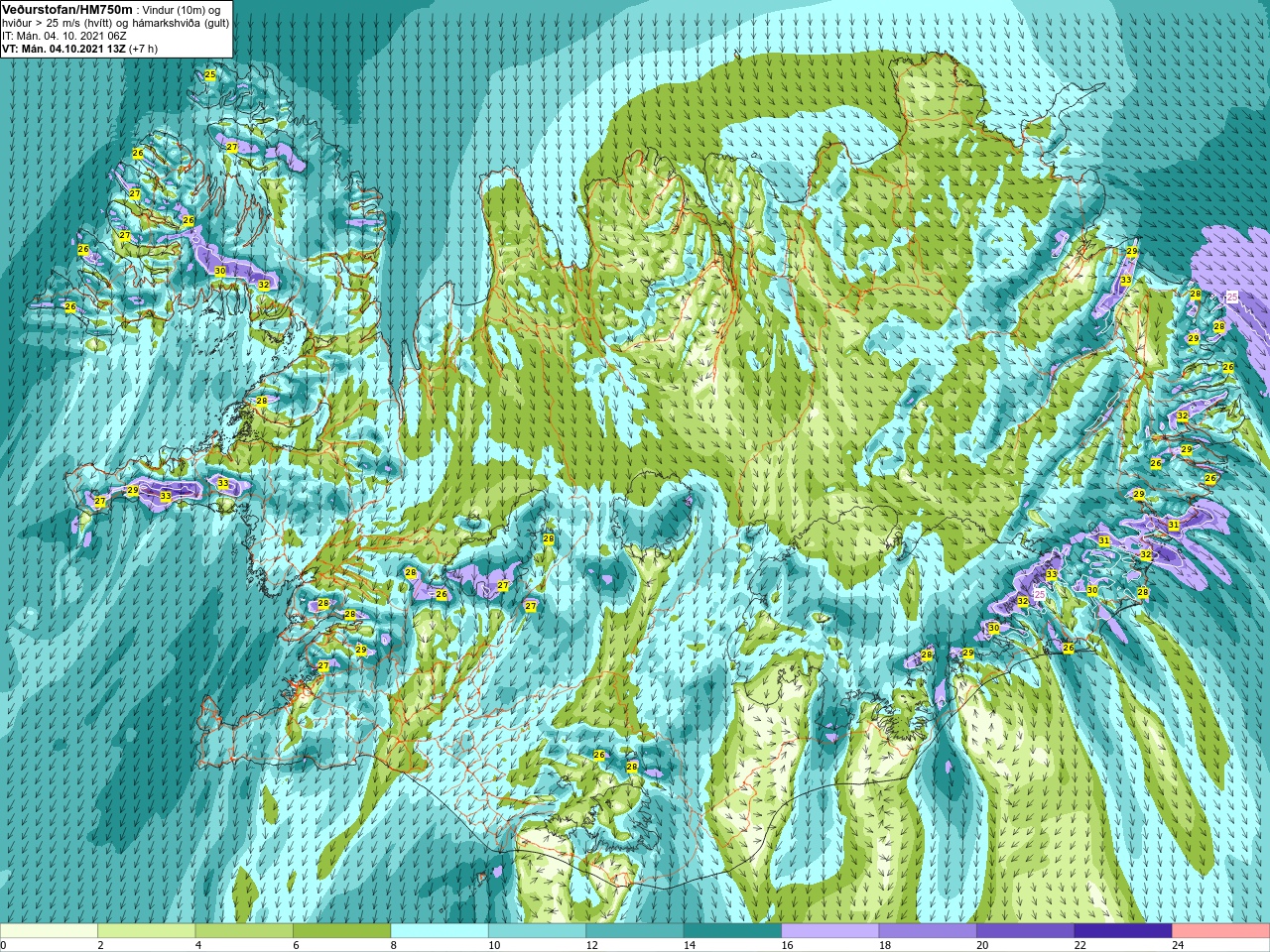Select the violet 20–22 m/s legend swatch

click(1026, 931)
